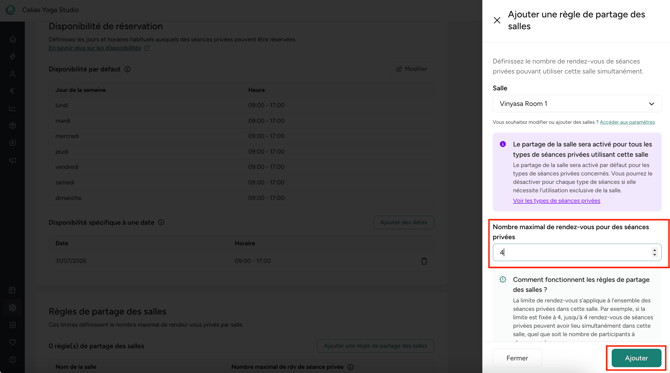Select the vendredi row label
This screenshot has width=670, height=373.
(x=67, y=167)
